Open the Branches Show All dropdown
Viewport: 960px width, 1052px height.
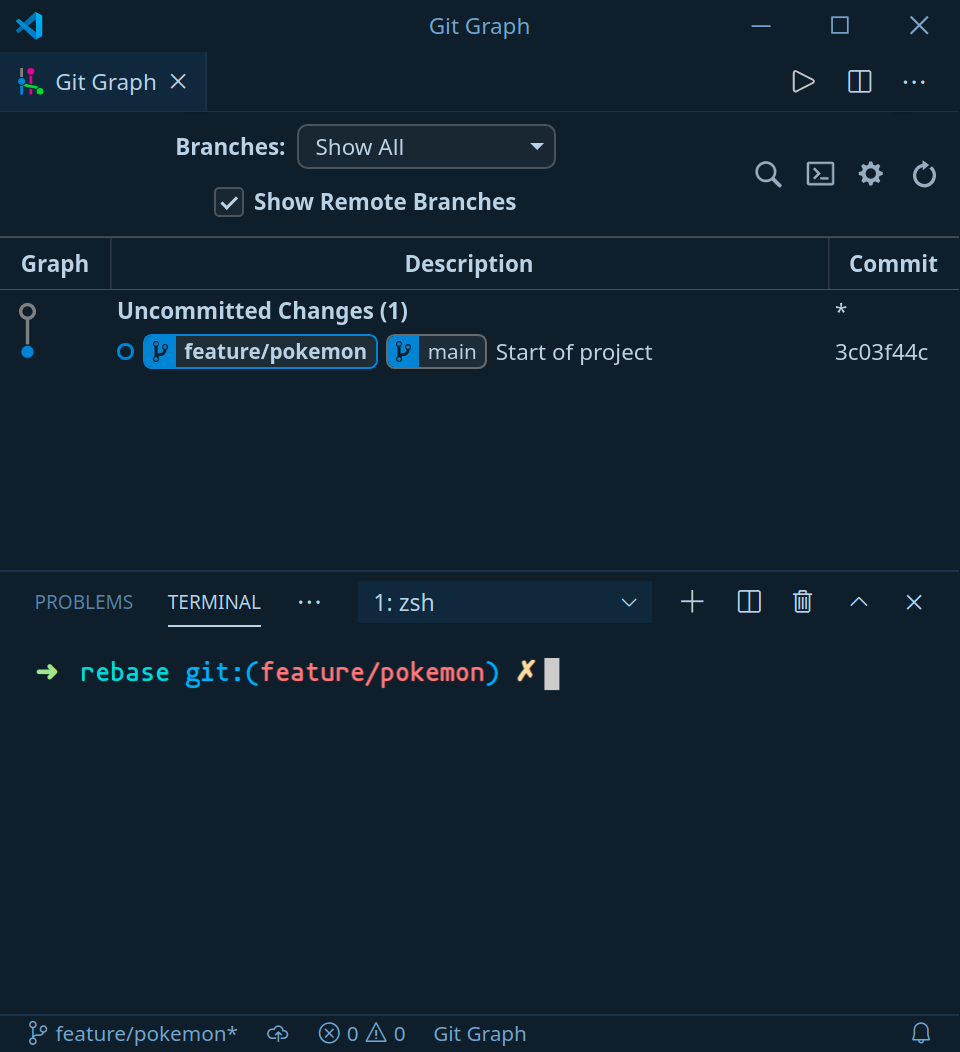pos(426,147)
